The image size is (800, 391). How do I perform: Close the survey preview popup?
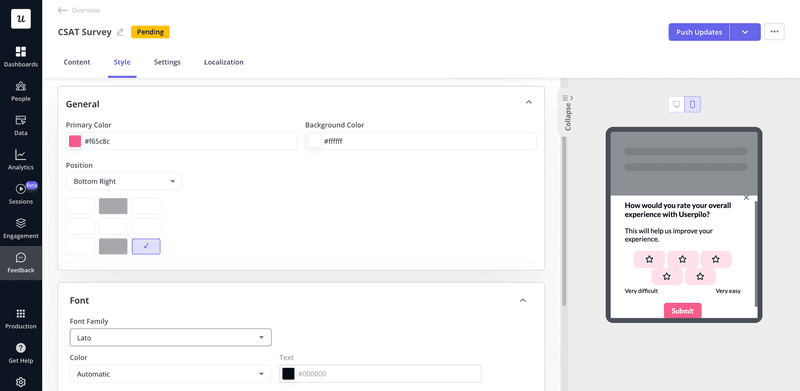click(x=746, y=198)
